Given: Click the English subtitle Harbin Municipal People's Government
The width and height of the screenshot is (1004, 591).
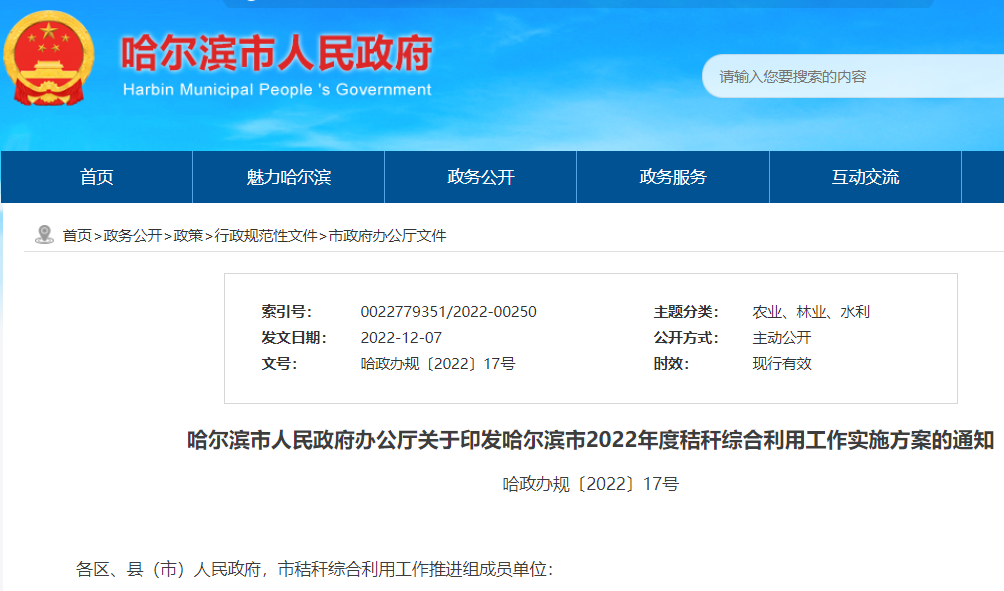Looking at the screenshot, I should coord(277,90).
